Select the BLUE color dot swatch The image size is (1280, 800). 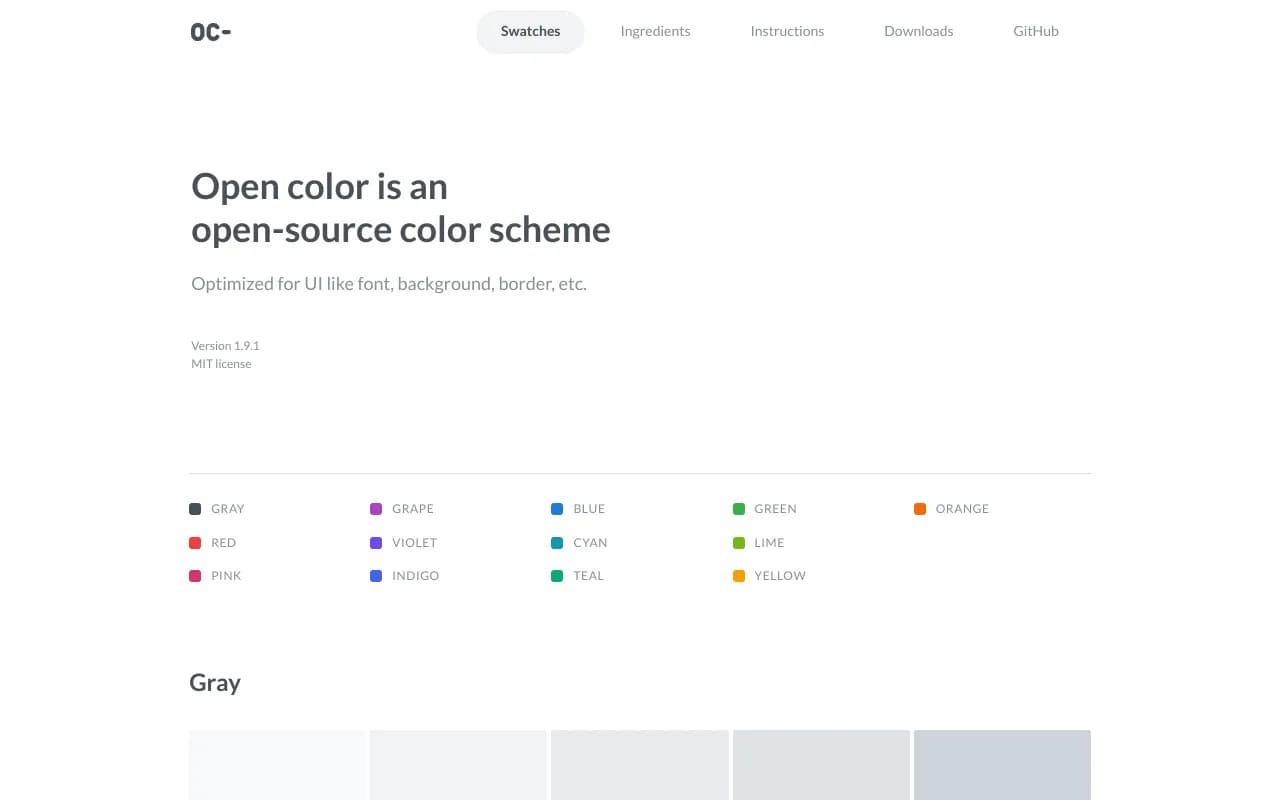tap(557, 509)
